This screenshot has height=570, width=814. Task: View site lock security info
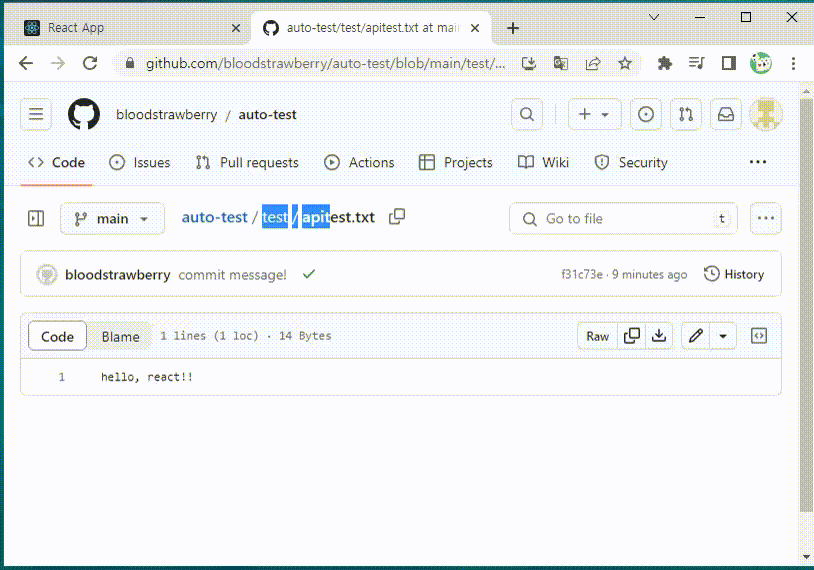[x=130, y=63]
